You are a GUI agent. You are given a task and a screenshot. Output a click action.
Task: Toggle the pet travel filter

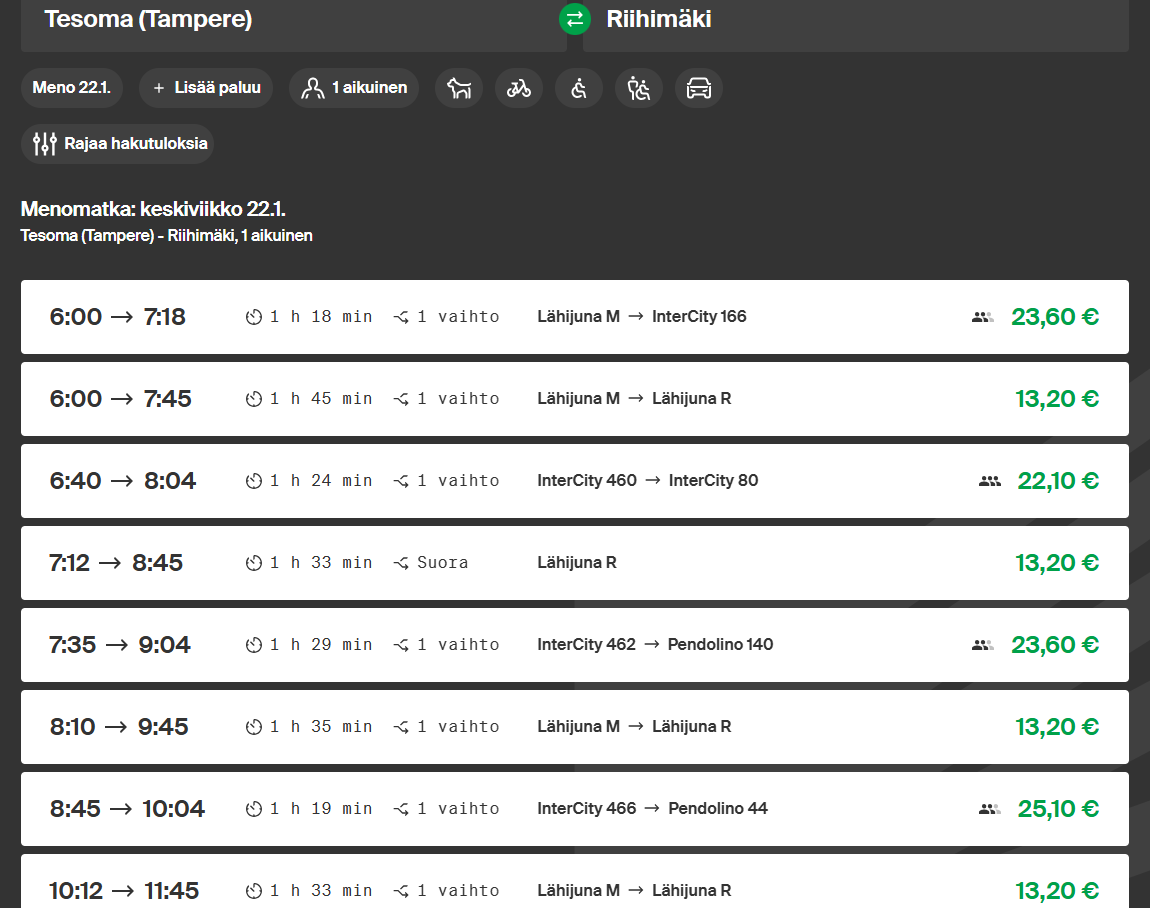pyautogui.click(x=459, y=88)
